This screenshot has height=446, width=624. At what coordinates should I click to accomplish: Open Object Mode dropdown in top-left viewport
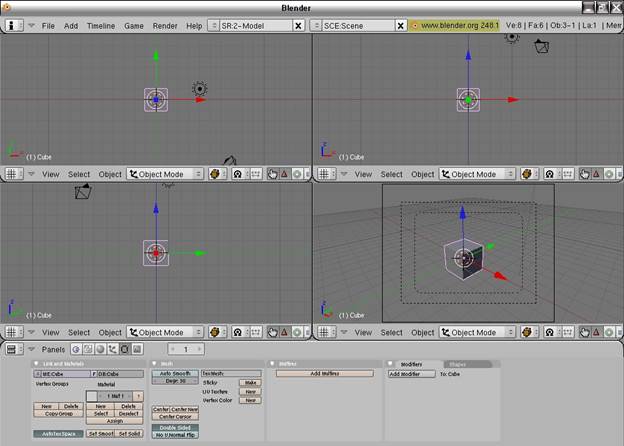tap(165, 174)
